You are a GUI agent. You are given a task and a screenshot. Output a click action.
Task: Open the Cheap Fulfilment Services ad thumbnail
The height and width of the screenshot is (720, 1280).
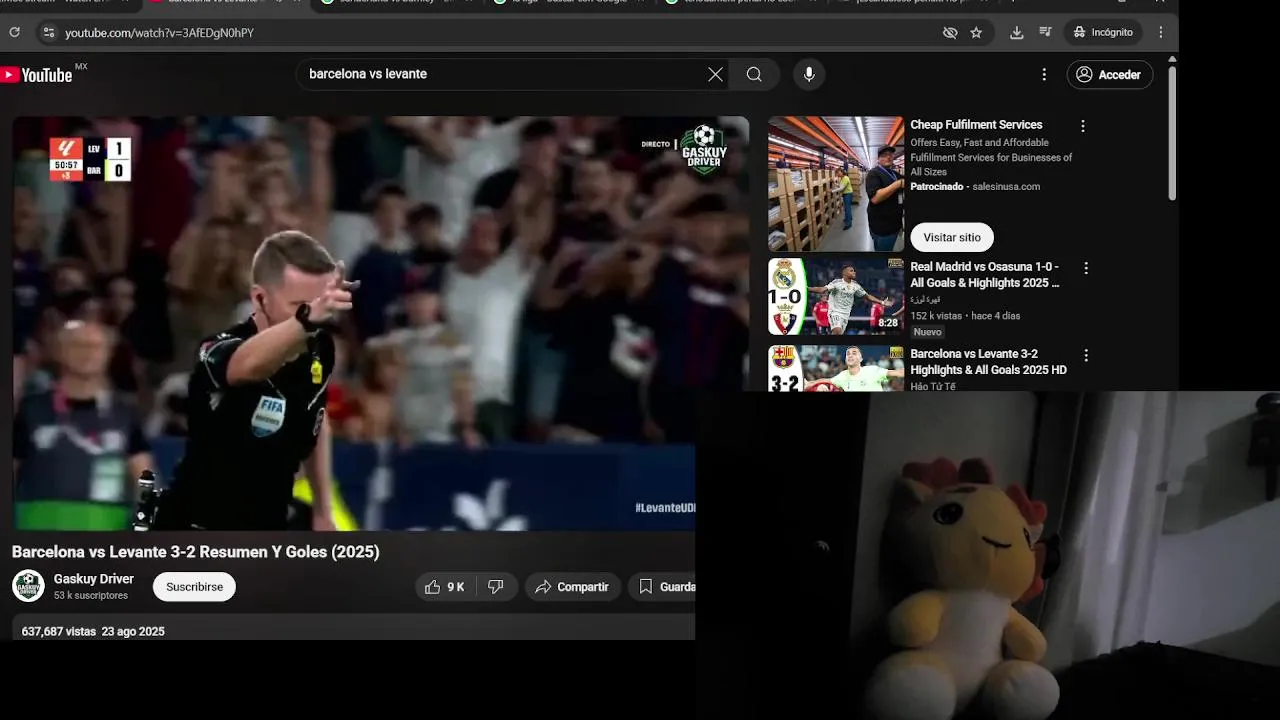point(836,184)
